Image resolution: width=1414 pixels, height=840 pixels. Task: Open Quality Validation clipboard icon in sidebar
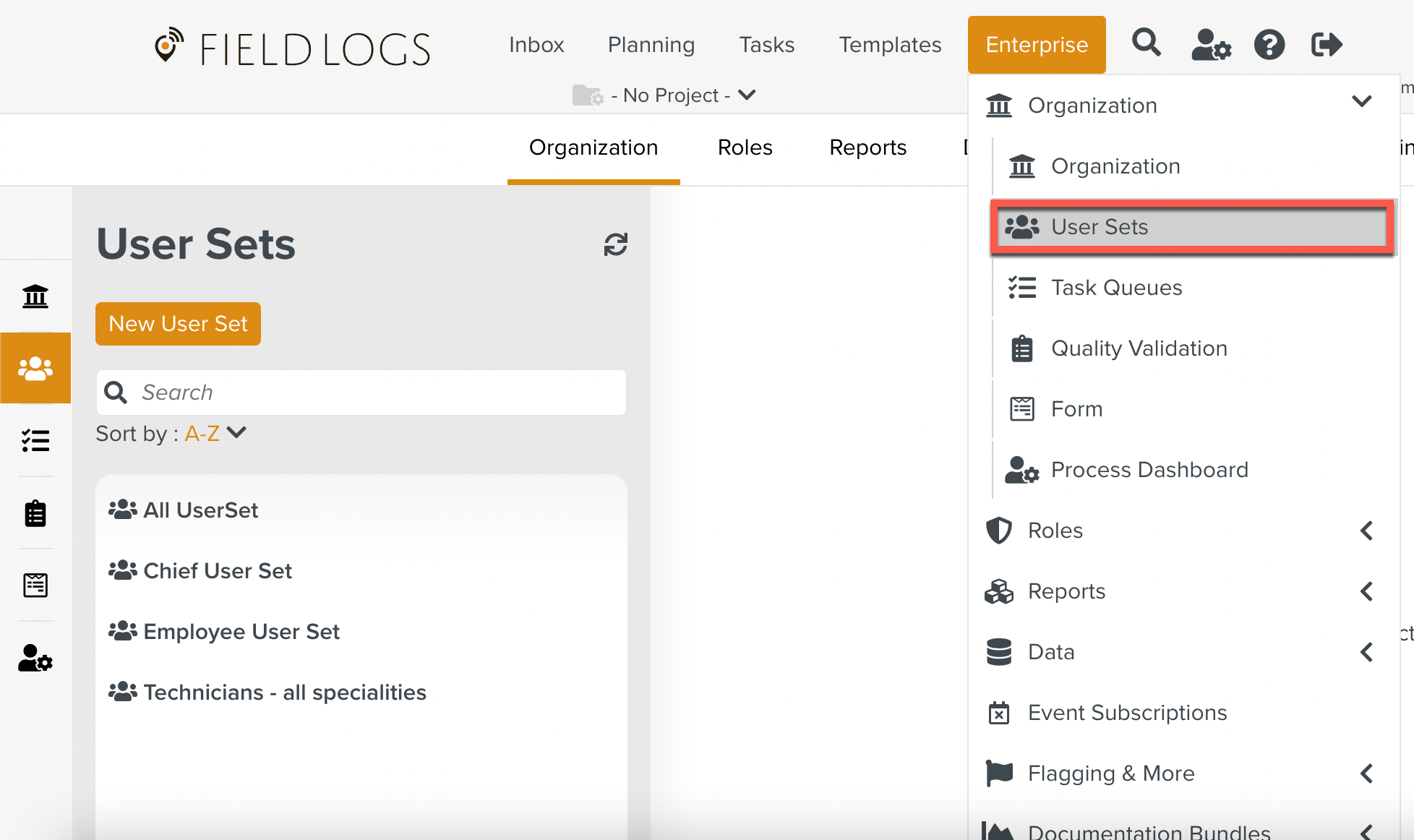[35, 513]
